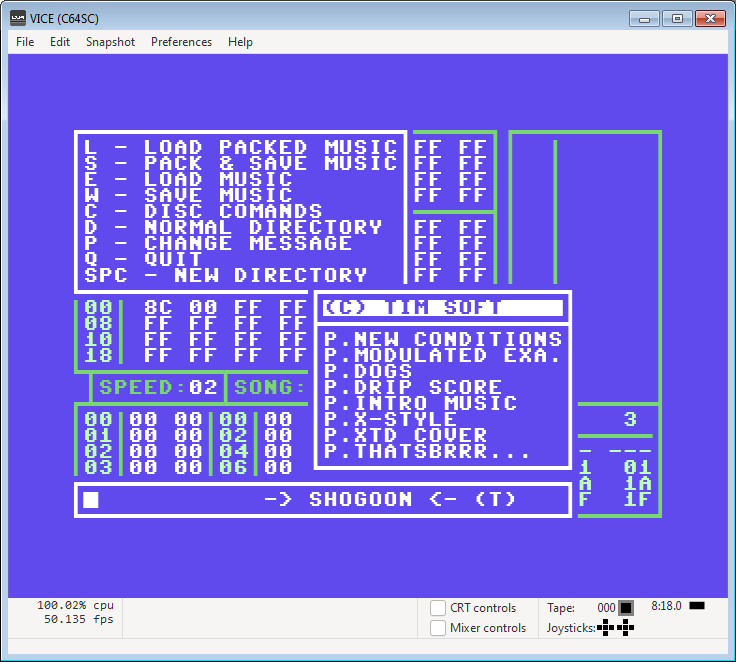736x662 pixels.
Task: Click the 'S - PACK & SAVE MUSIC' line
Action: tap(240, 163)
